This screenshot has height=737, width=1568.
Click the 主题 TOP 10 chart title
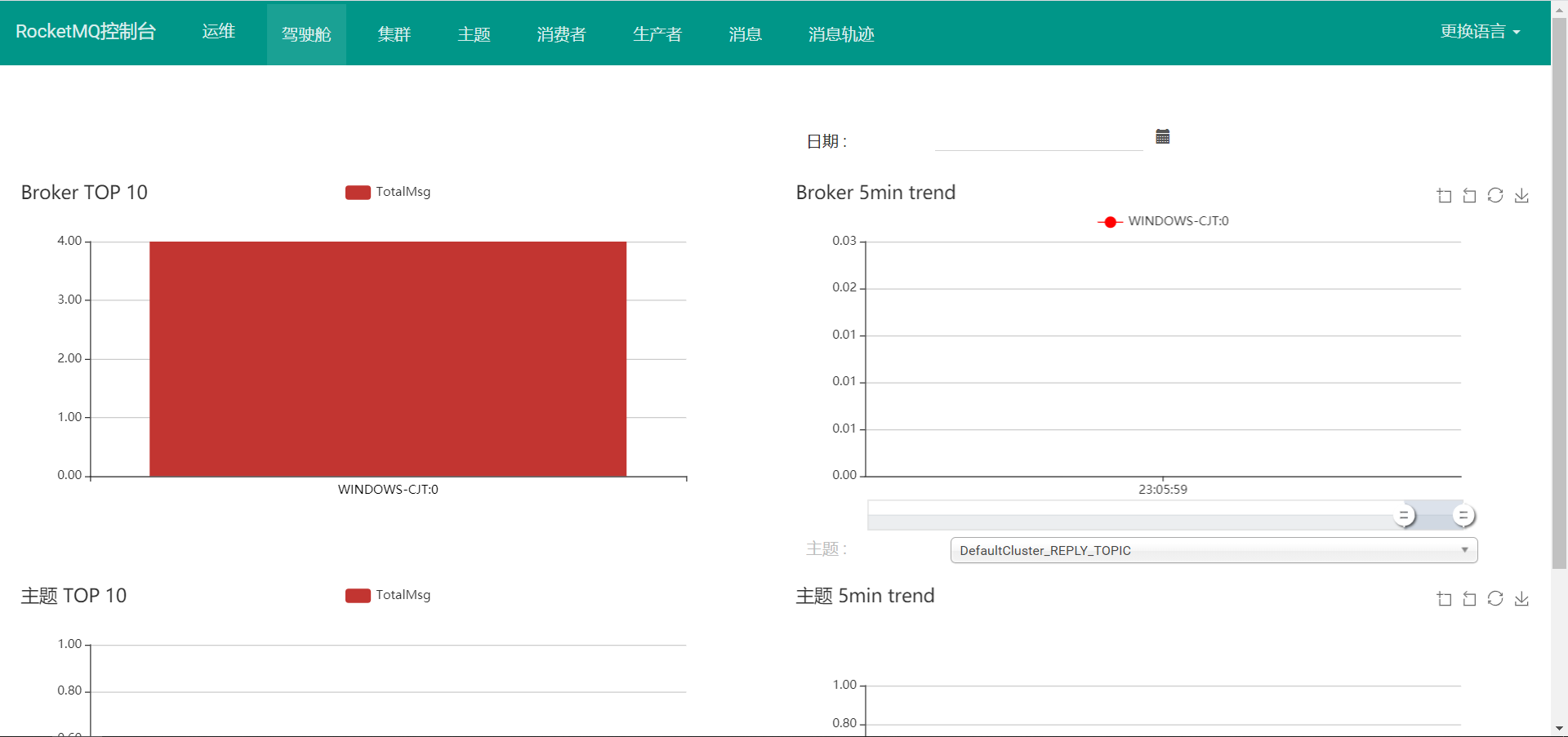73,596
